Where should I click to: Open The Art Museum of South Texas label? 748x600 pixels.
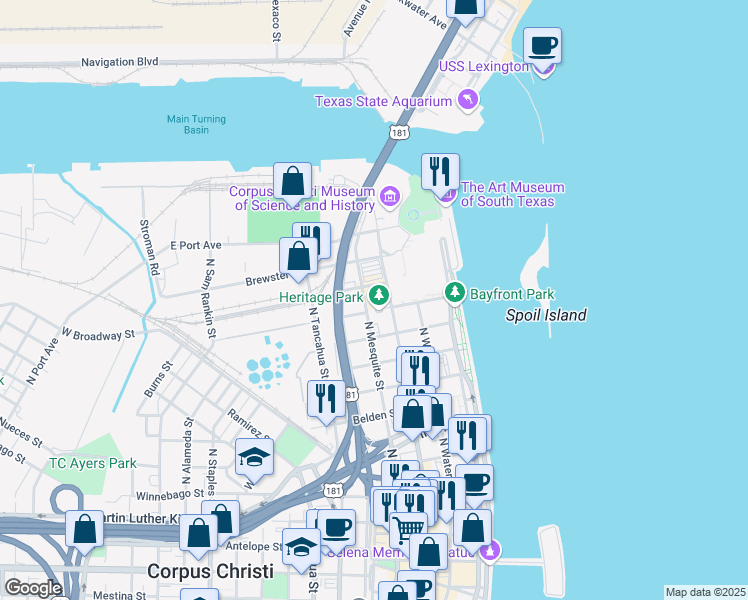(x=512, y=194)
